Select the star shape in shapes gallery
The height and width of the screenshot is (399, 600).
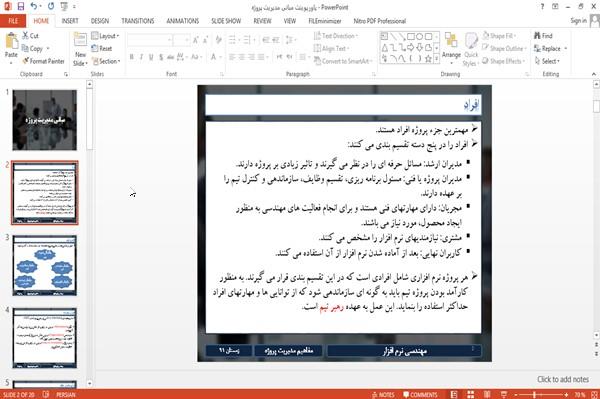(429, 59)
